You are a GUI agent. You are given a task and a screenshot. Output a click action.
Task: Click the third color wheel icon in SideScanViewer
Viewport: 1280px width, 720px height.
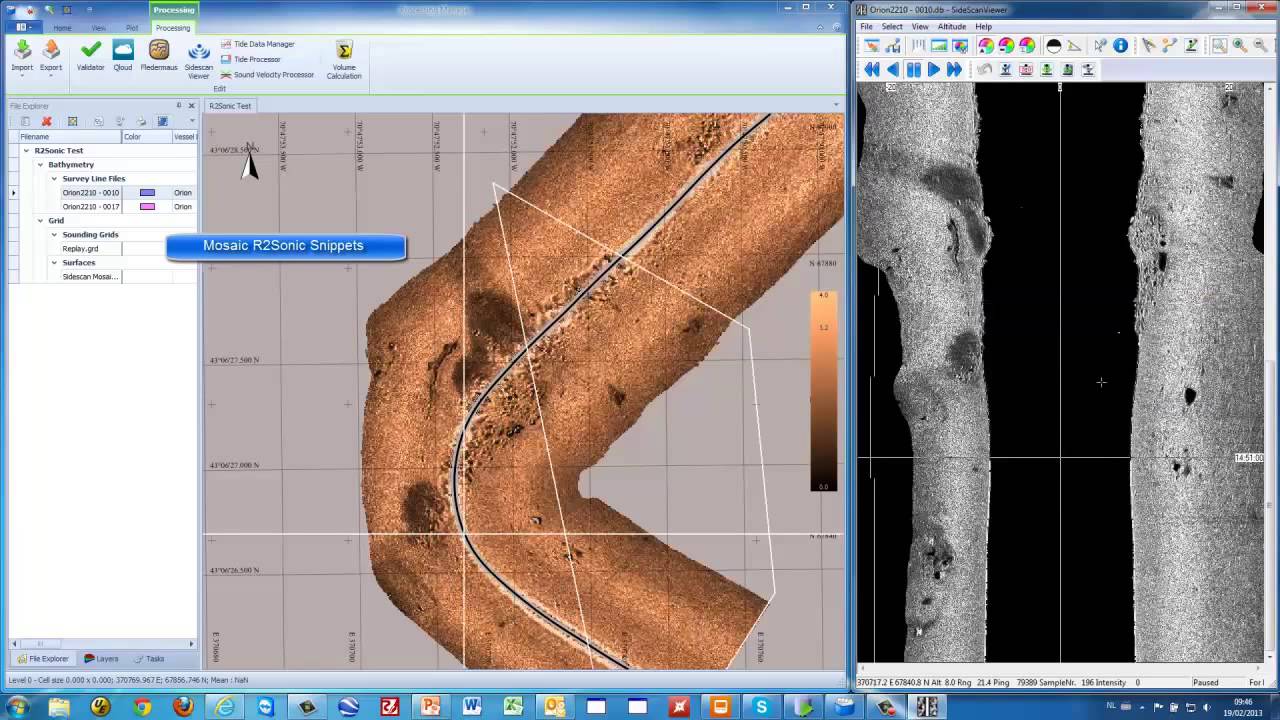pyautogui.click(x=1027, y=46)
